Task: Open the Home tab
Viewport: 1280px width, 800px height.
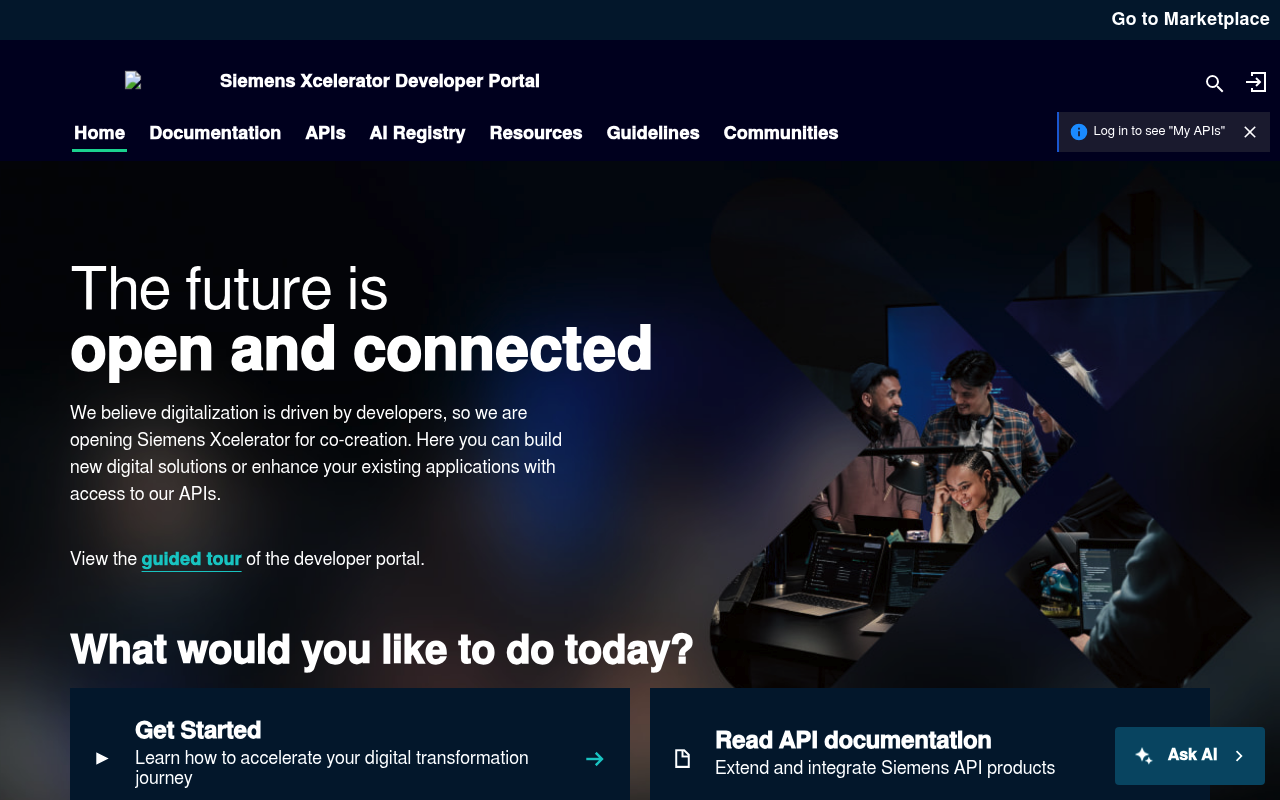Action: coord(100,133)
